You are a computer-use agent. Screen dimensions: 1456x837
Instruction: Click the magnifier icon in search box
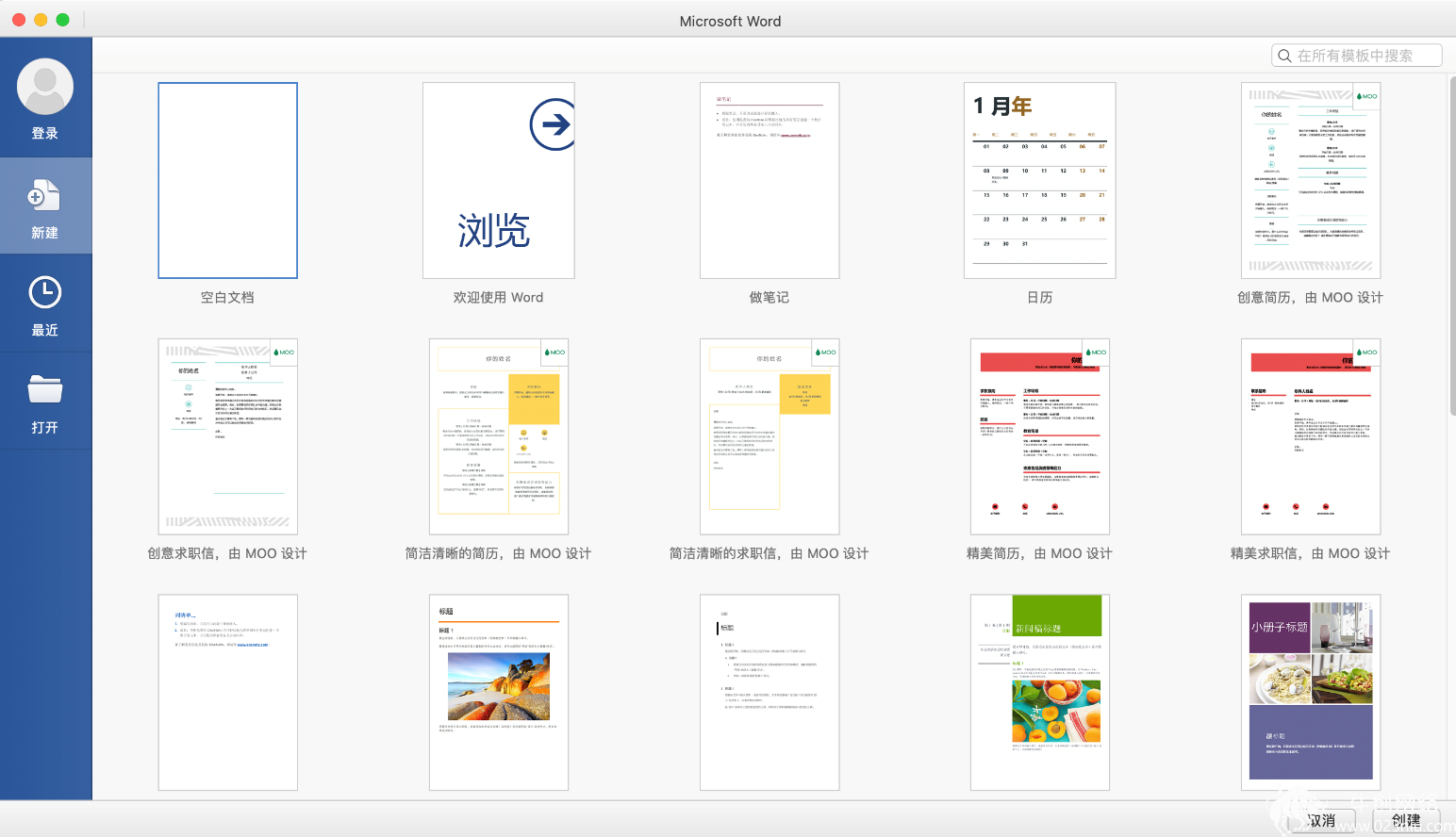(1284, 56)
